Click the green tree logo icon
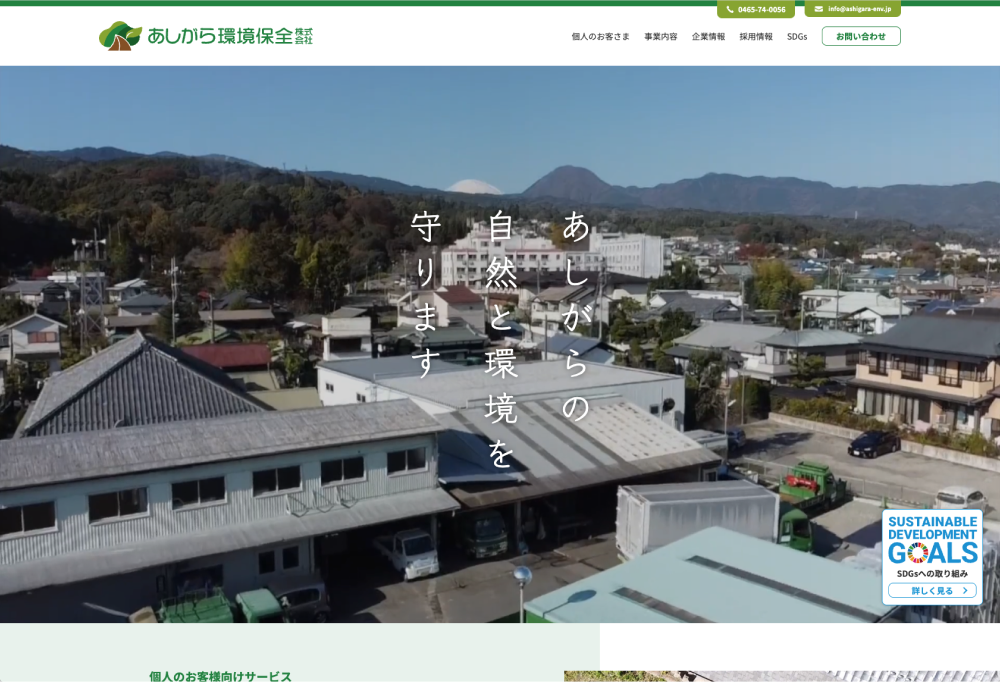The image size is (1000, 682). (x=120, y=36)
